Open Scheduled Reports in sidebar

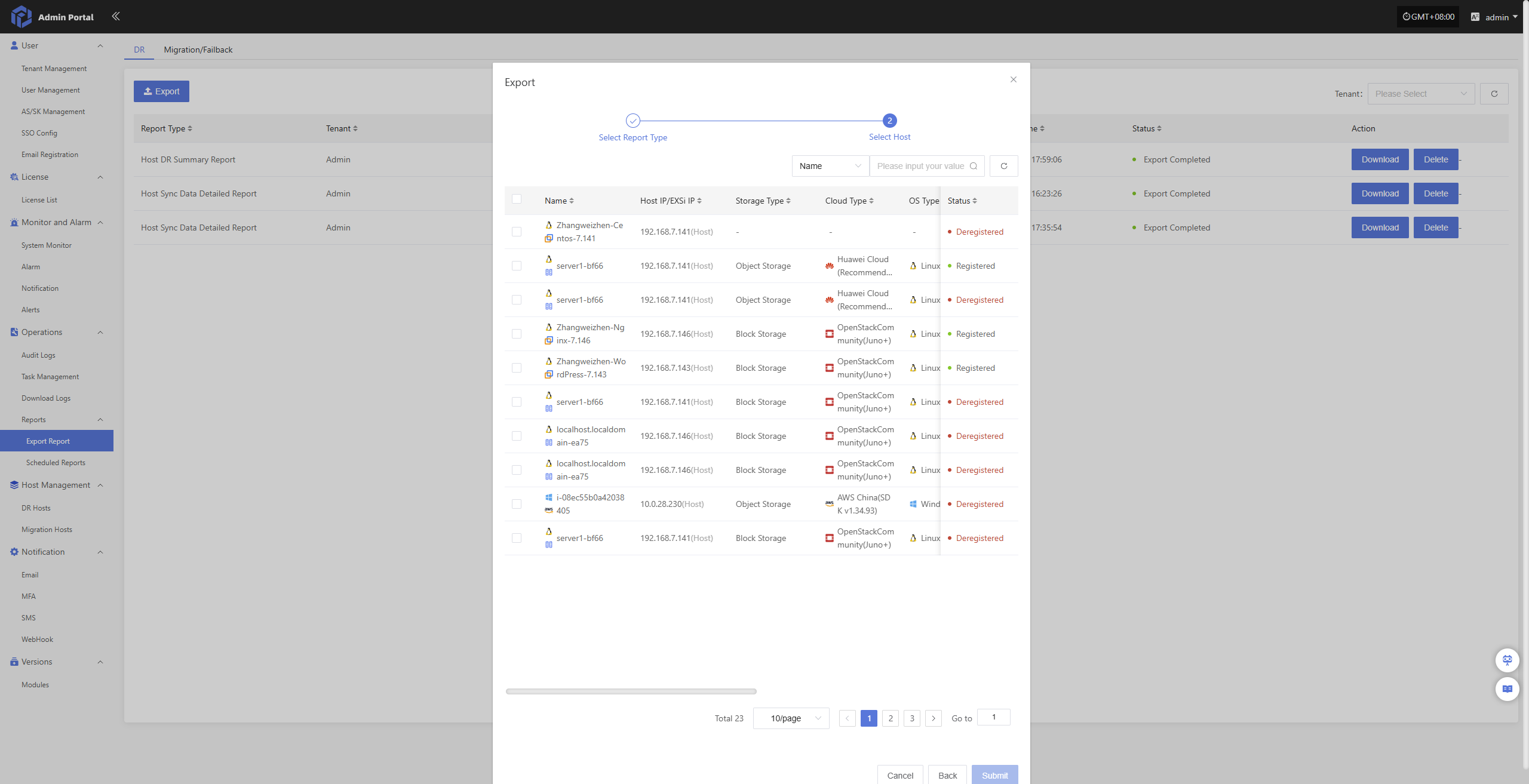(x=56, y=463)
